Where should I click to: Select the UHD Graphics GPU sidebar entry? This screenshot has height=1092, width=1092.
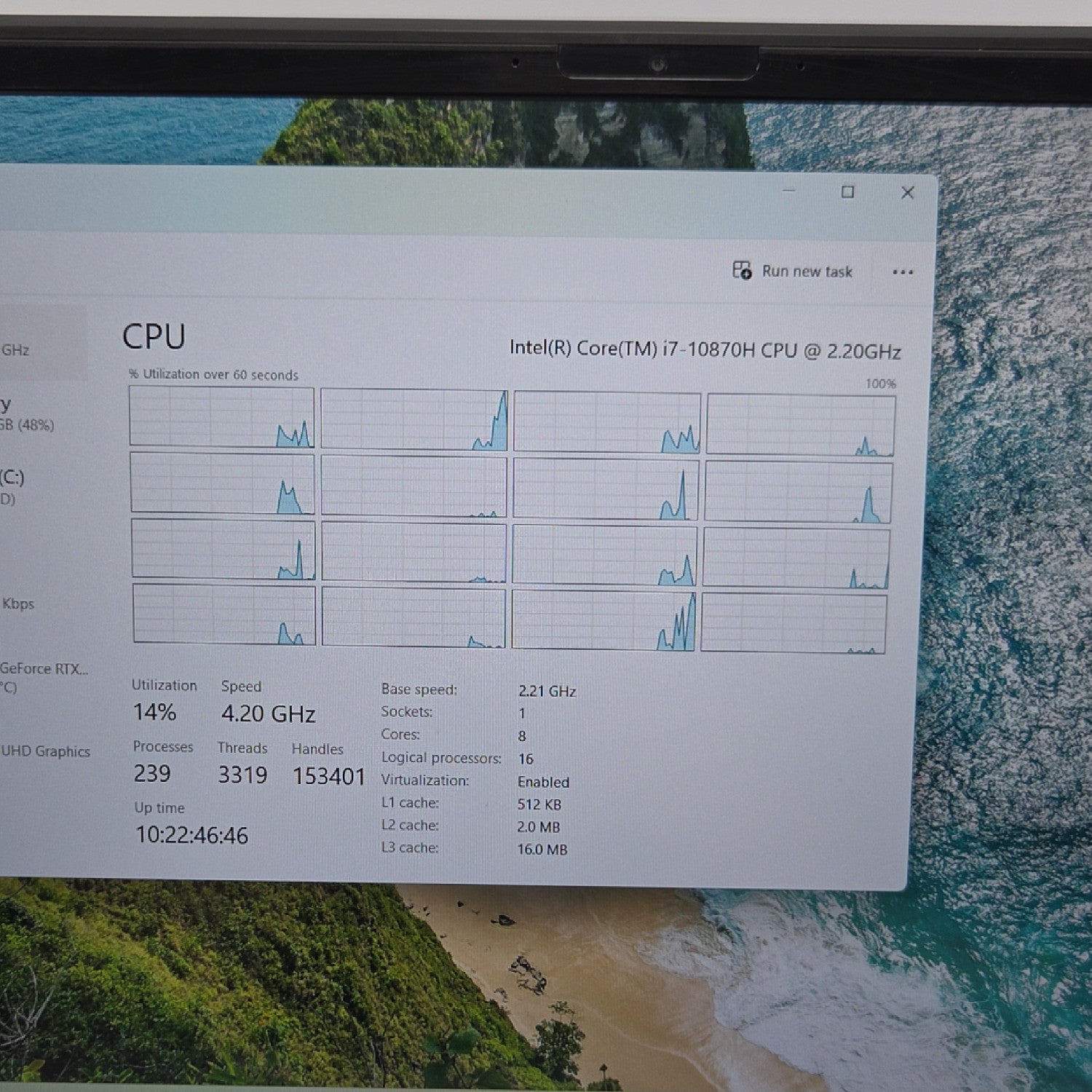tap(45, 751)
